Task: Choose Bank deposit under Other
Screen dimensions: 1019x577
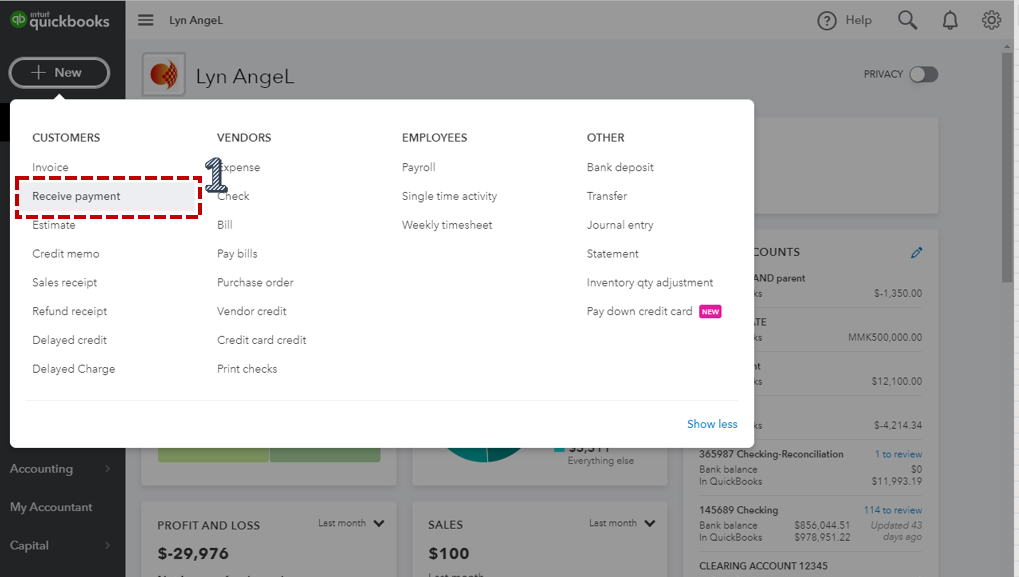Action: (620, 167)
